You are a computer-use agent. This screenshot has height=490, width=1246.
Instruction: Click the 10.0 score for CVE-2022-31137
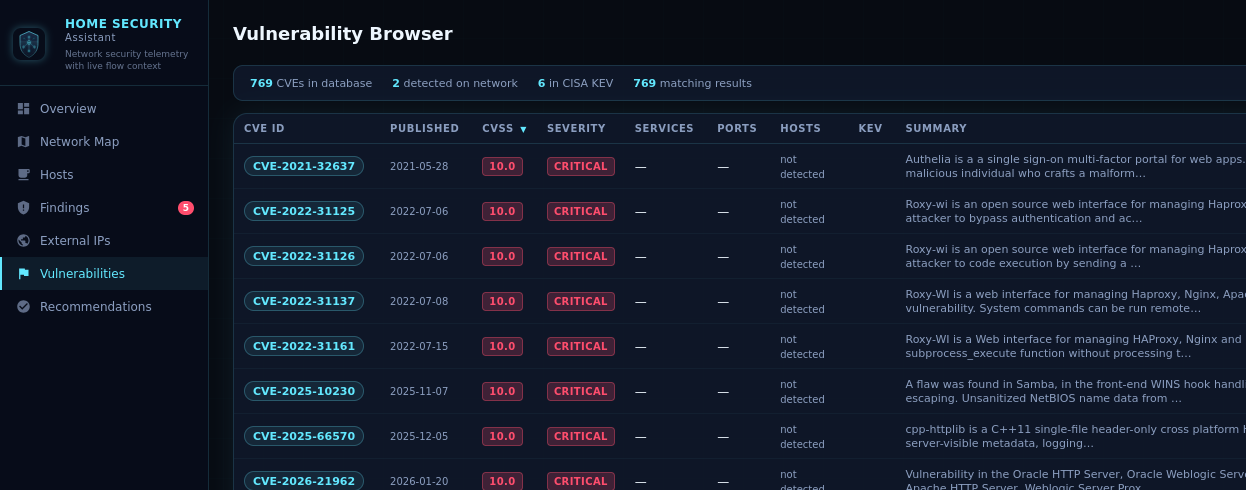[x=502, y=301]
